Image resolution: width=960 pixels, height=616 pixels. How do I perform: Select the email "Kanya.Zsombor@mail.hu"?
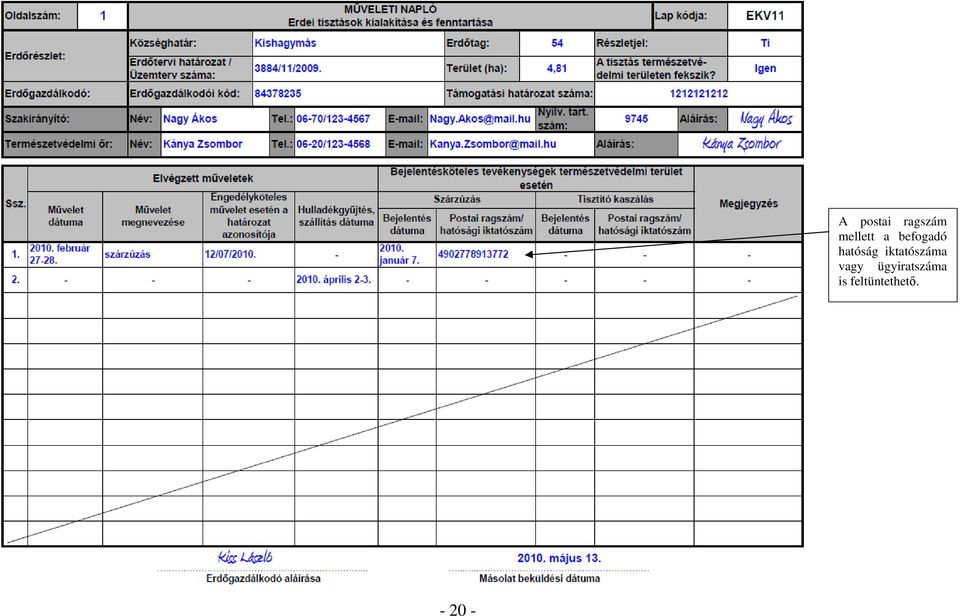(493, 145)
